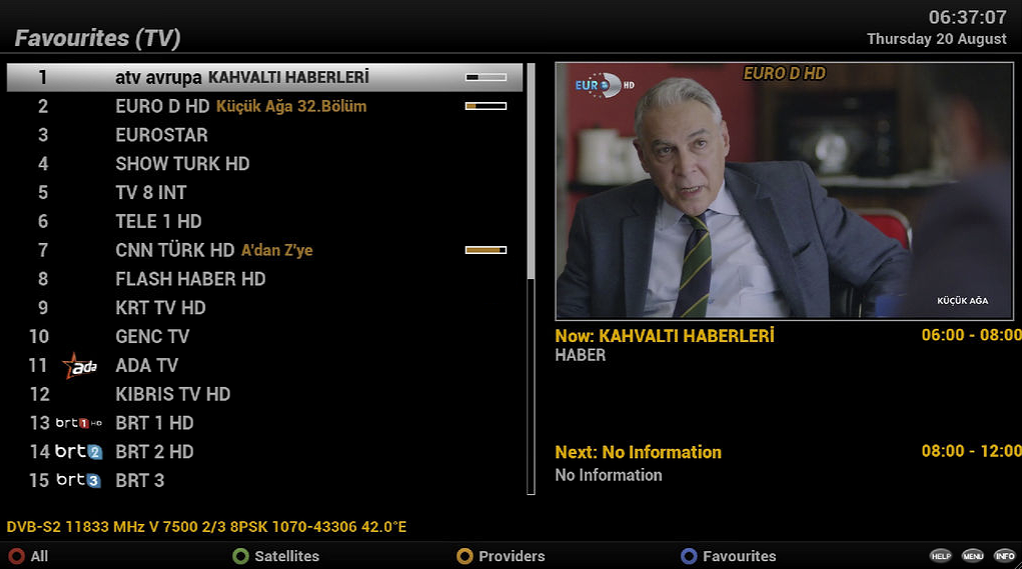Click the ADA TV star logo
Image resolution: width=1022 pixels, height=569 pixels.
[x=80, y=366]
